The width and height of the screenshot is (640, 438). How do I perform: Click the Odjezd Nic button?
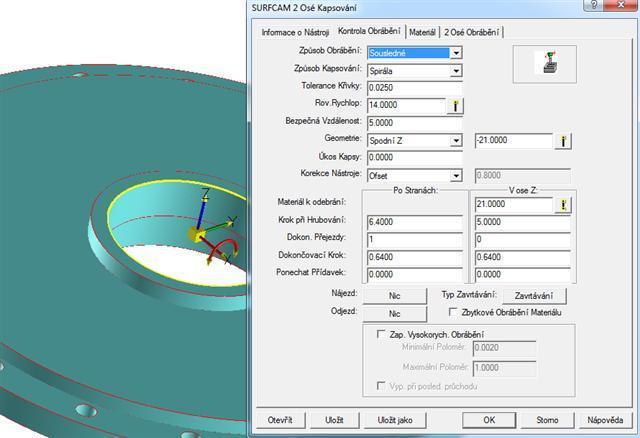[394, 313]
